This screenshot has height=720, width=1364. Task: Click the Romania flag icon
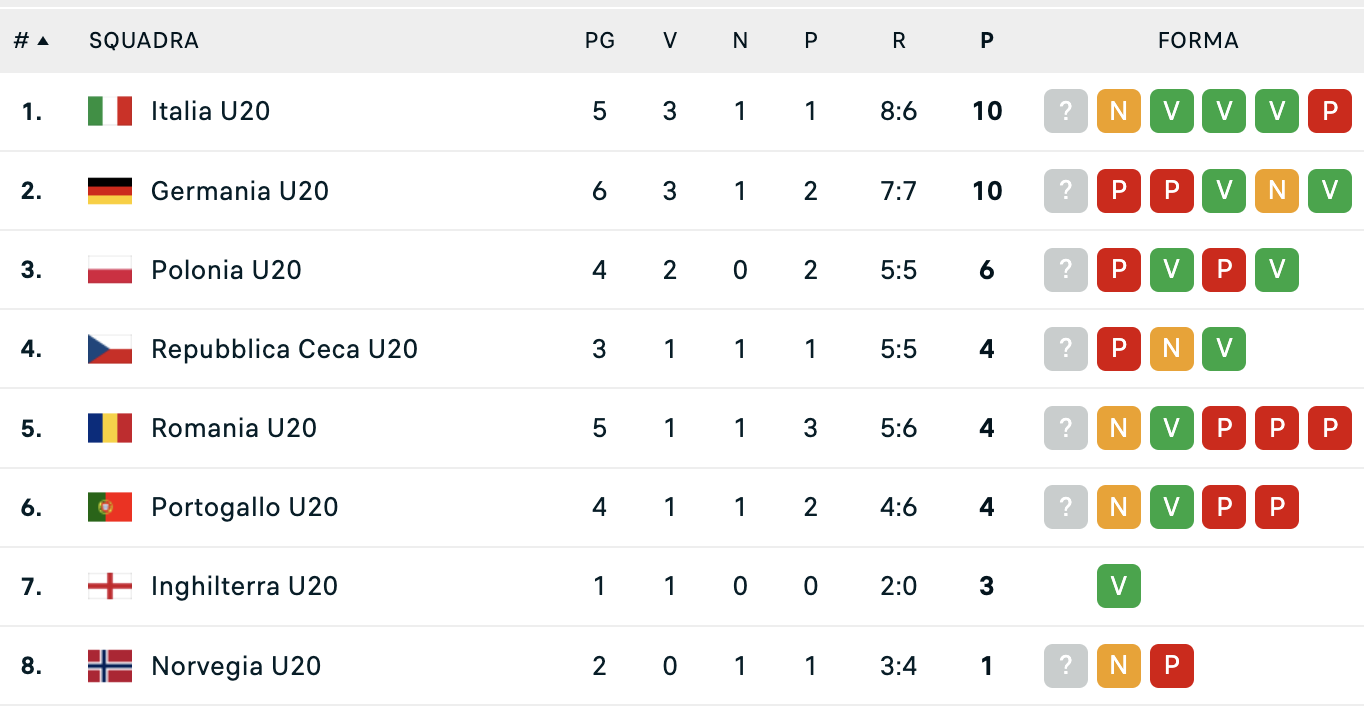click(110, 428)
